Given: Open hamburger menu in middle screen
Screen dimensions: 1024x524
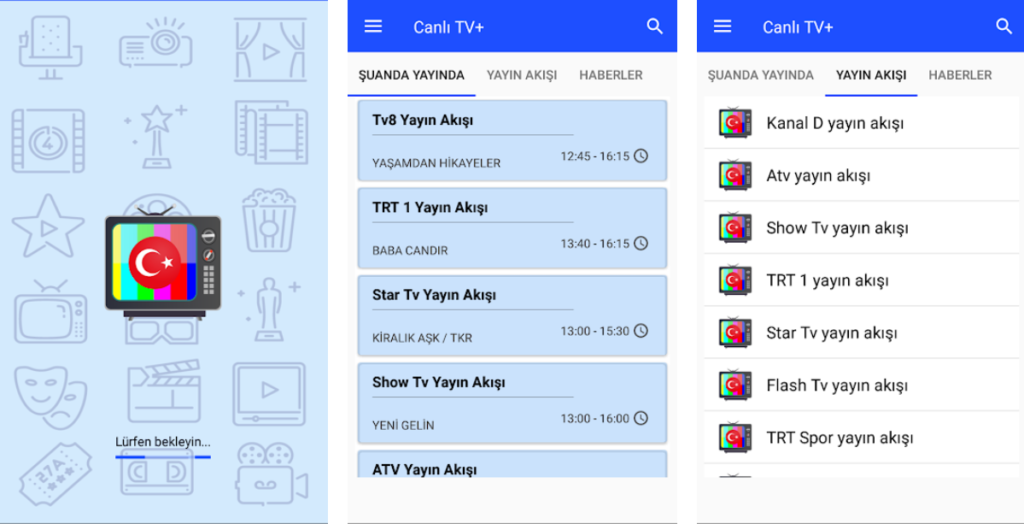Looking at the screenshot, I should 373,26.
